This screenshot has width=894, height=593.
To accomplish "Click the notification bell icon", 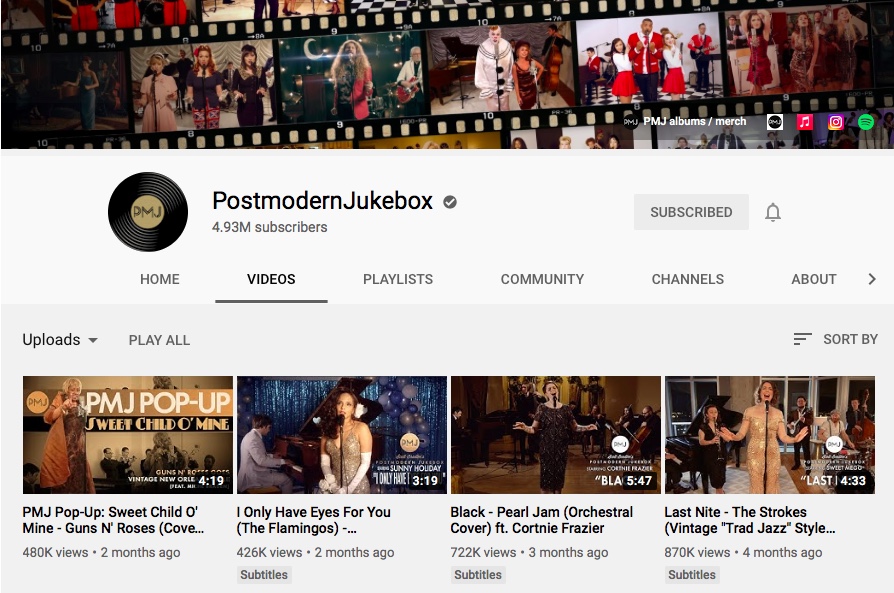I will (773, 212).
